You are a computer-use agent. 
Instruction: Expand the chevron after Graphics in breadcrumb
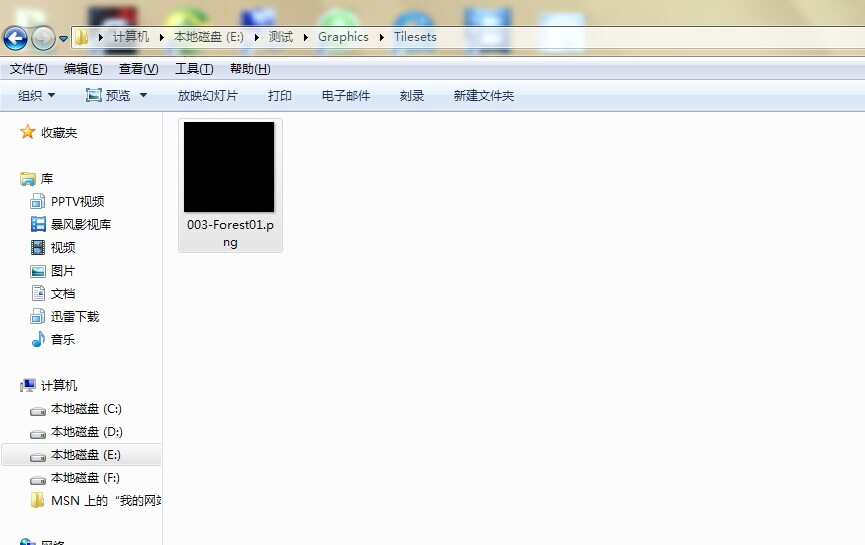[x=381, y=37]
